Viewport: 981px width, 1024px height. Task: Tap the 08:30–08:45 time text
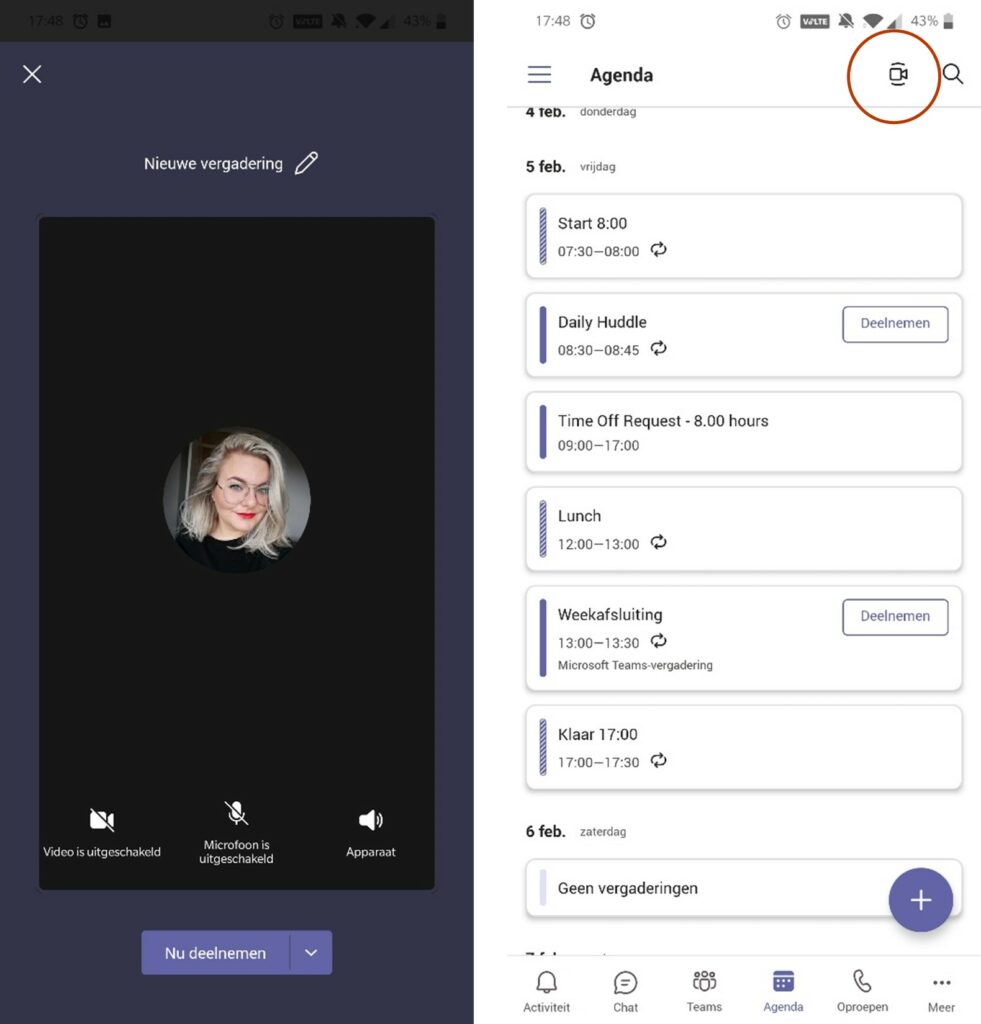(598, 350)
